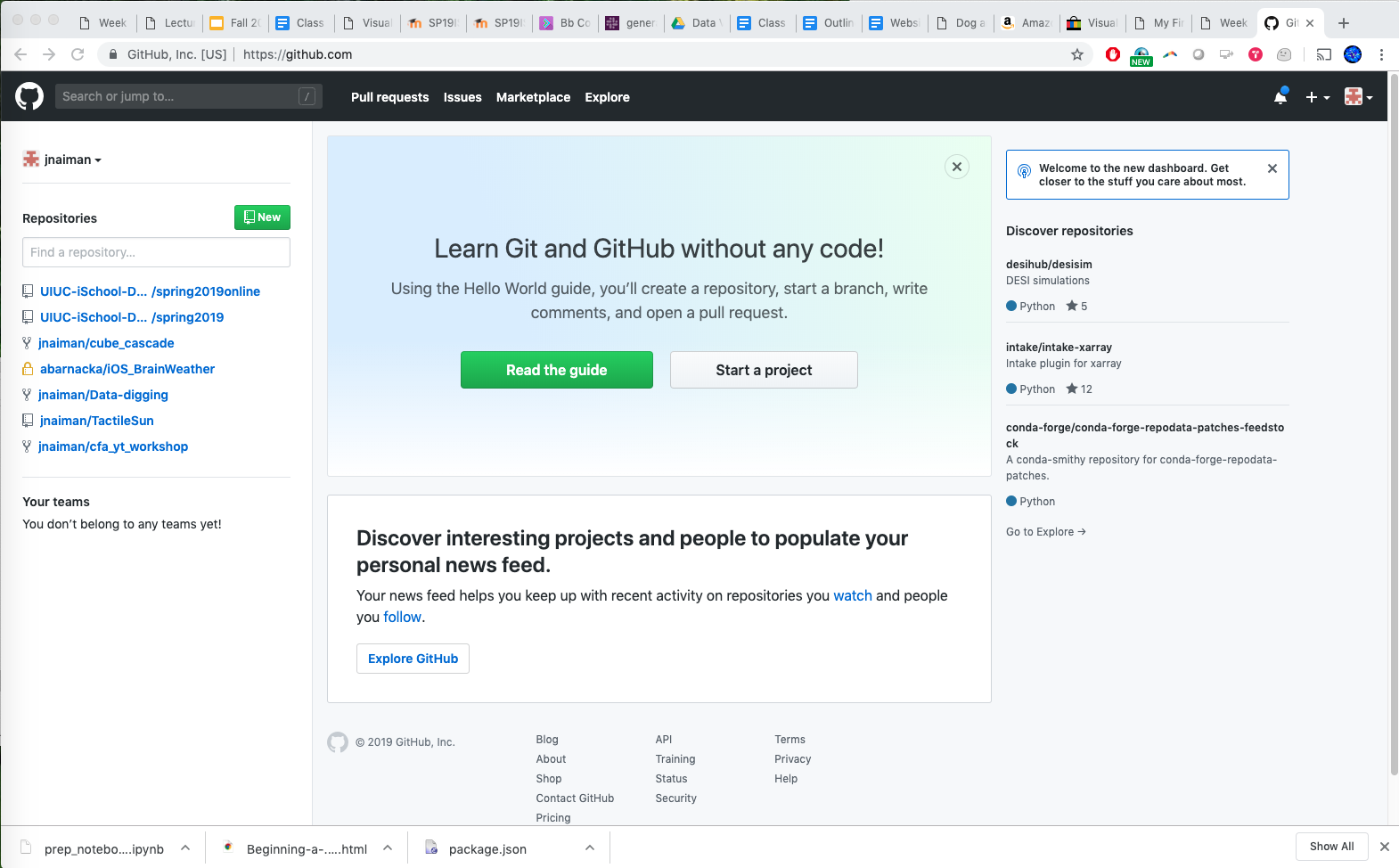Open the jnaiman/TactileSun repository

coord(97,421)
